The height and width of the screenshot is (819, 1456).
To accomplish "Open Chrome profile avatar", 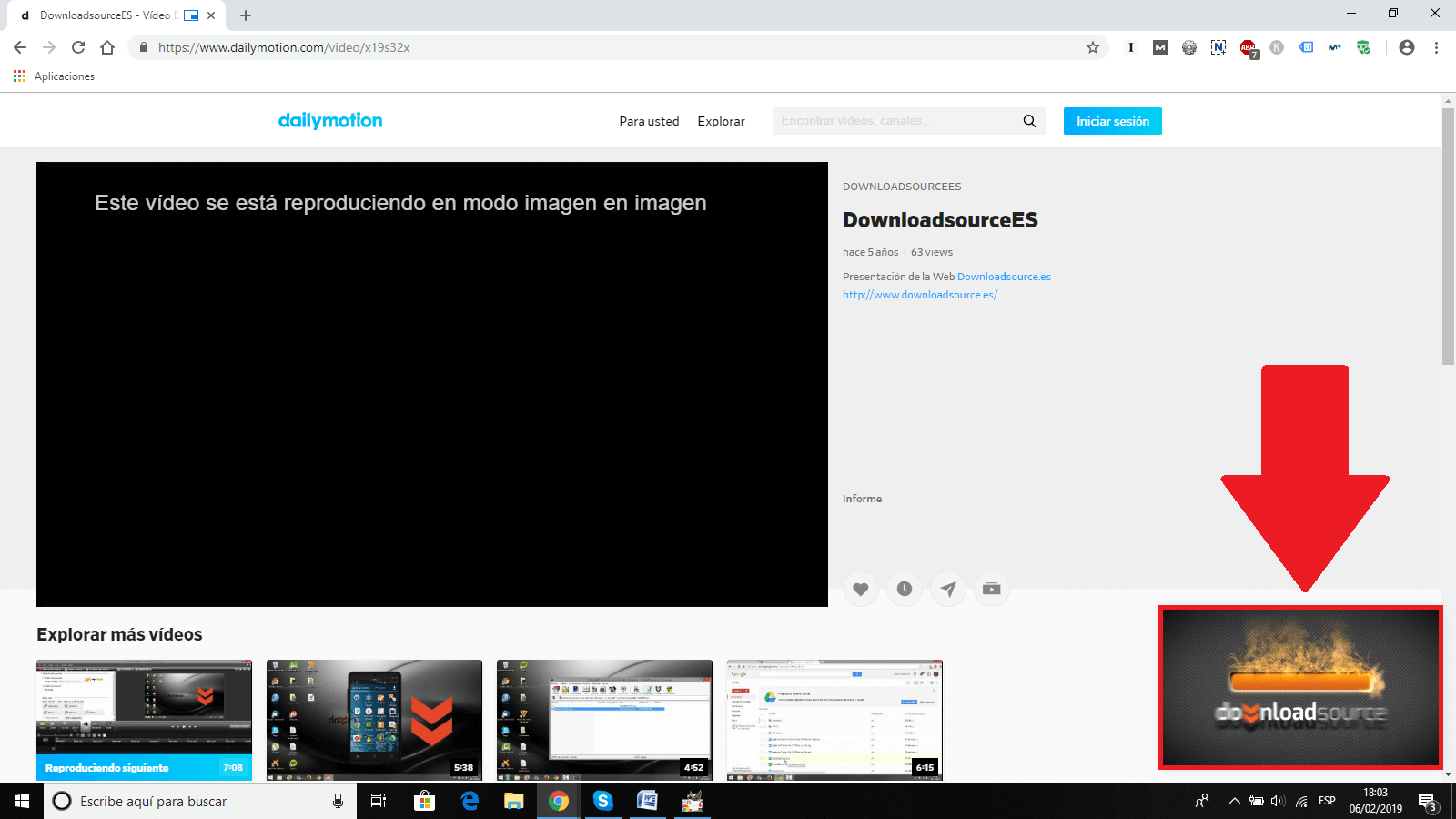I will pyautogui.click(x=1407, y=47).
